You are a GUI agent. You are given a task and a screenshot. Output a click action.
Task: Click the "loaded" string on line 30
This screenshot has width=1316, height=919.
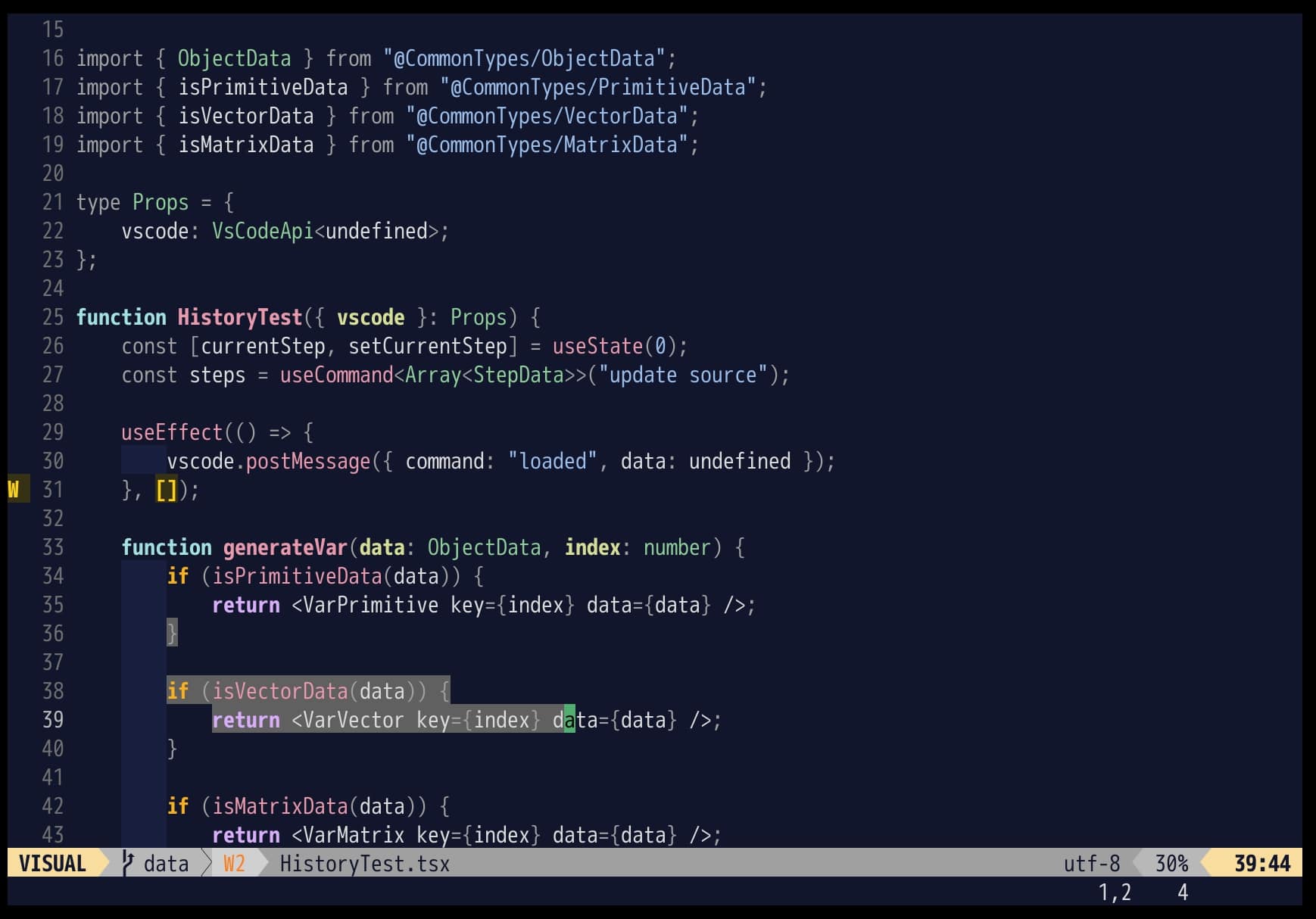pos(553,461)
